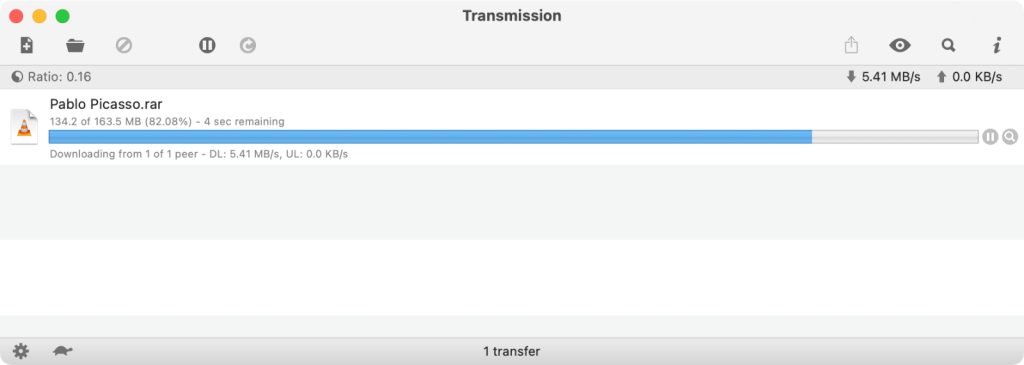Toggle turtle speed limit mode
This screenshot has height=365, width=1024.
(x=63, y=351)
